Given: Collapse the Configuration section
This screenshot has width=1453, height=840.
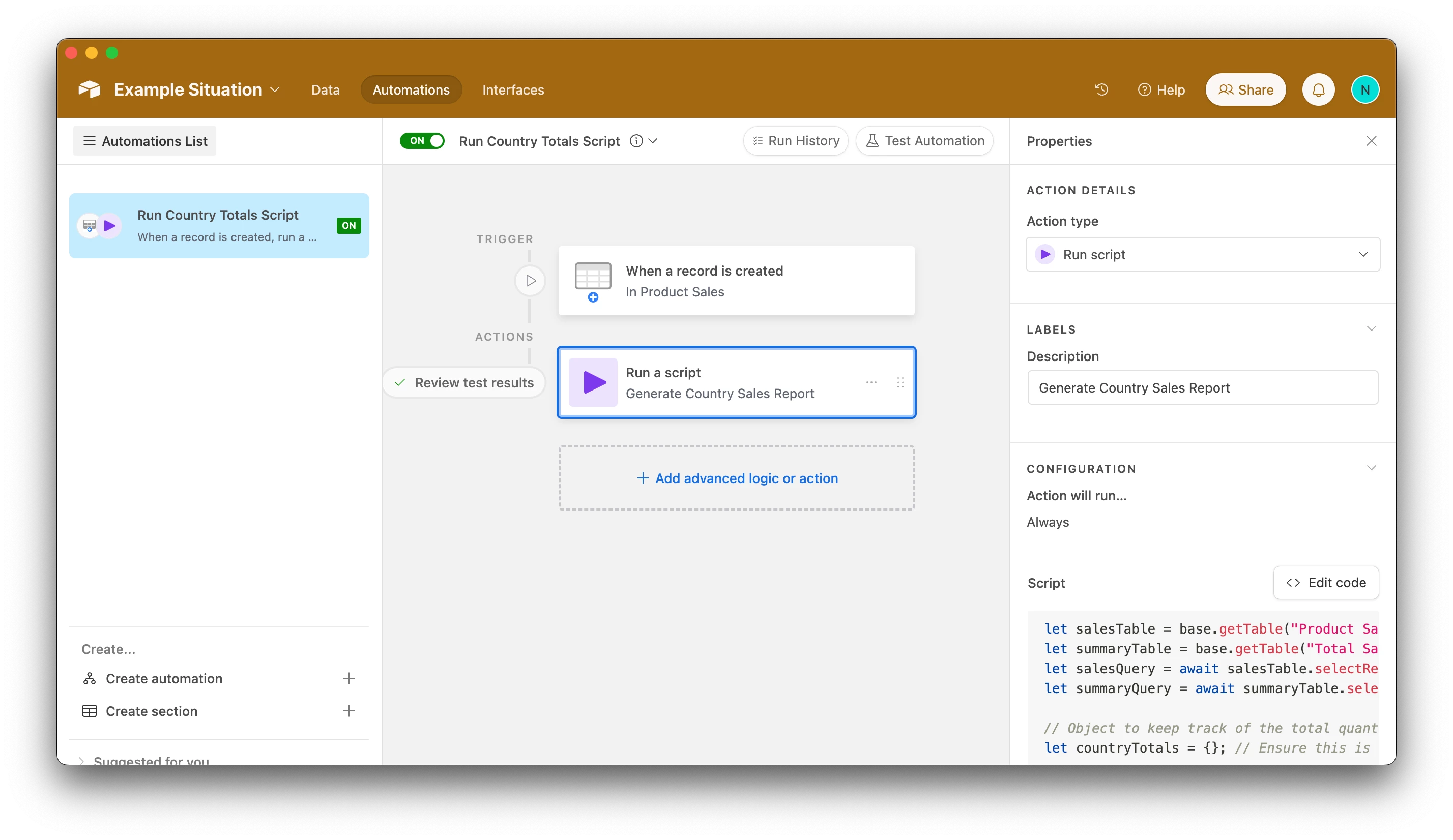Looking at the screenshot, I should pos(1371,468).
